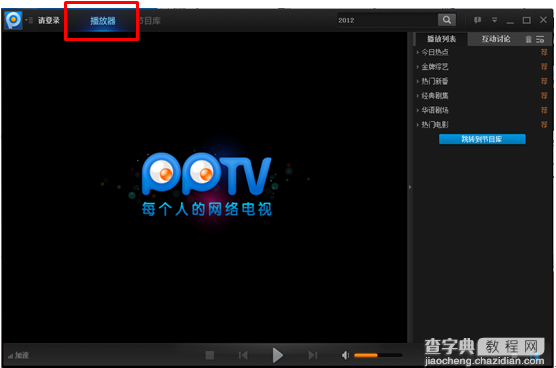Close the PPTV window
The image size is (556, 368).
click(x=543, y=20)
